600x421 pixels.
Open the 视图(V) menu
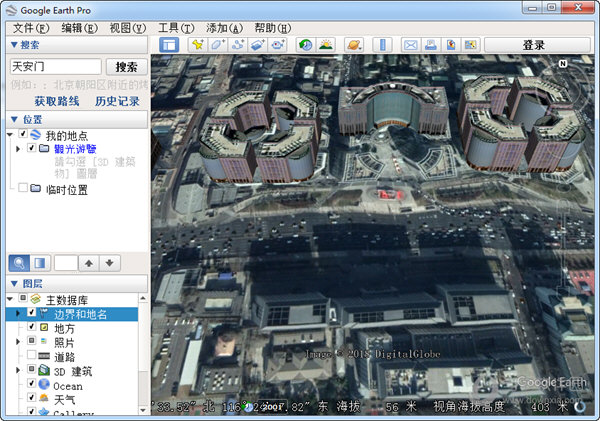click(x=128, y=28)
